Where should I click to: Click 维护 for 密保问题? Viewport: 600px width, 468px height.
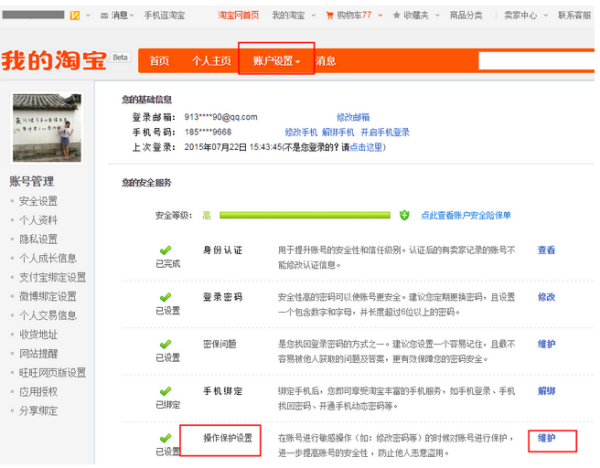tap(546, 344)
